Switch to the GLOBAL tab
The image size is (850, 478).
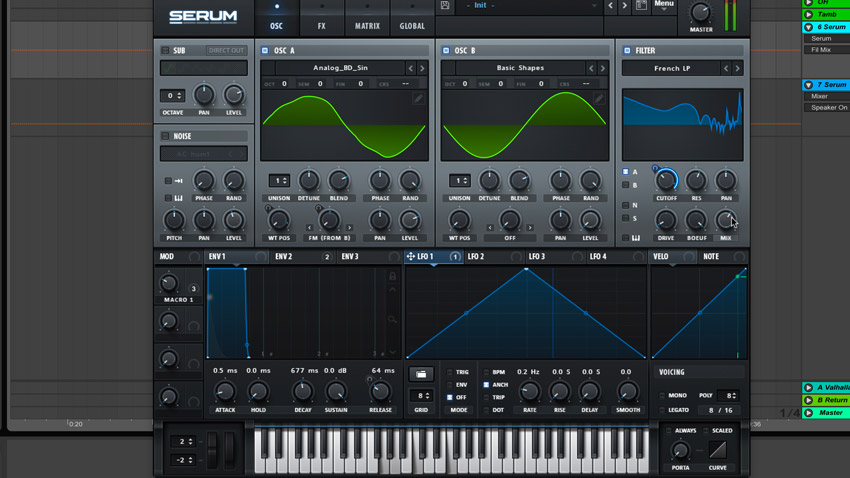click(412, 18)
